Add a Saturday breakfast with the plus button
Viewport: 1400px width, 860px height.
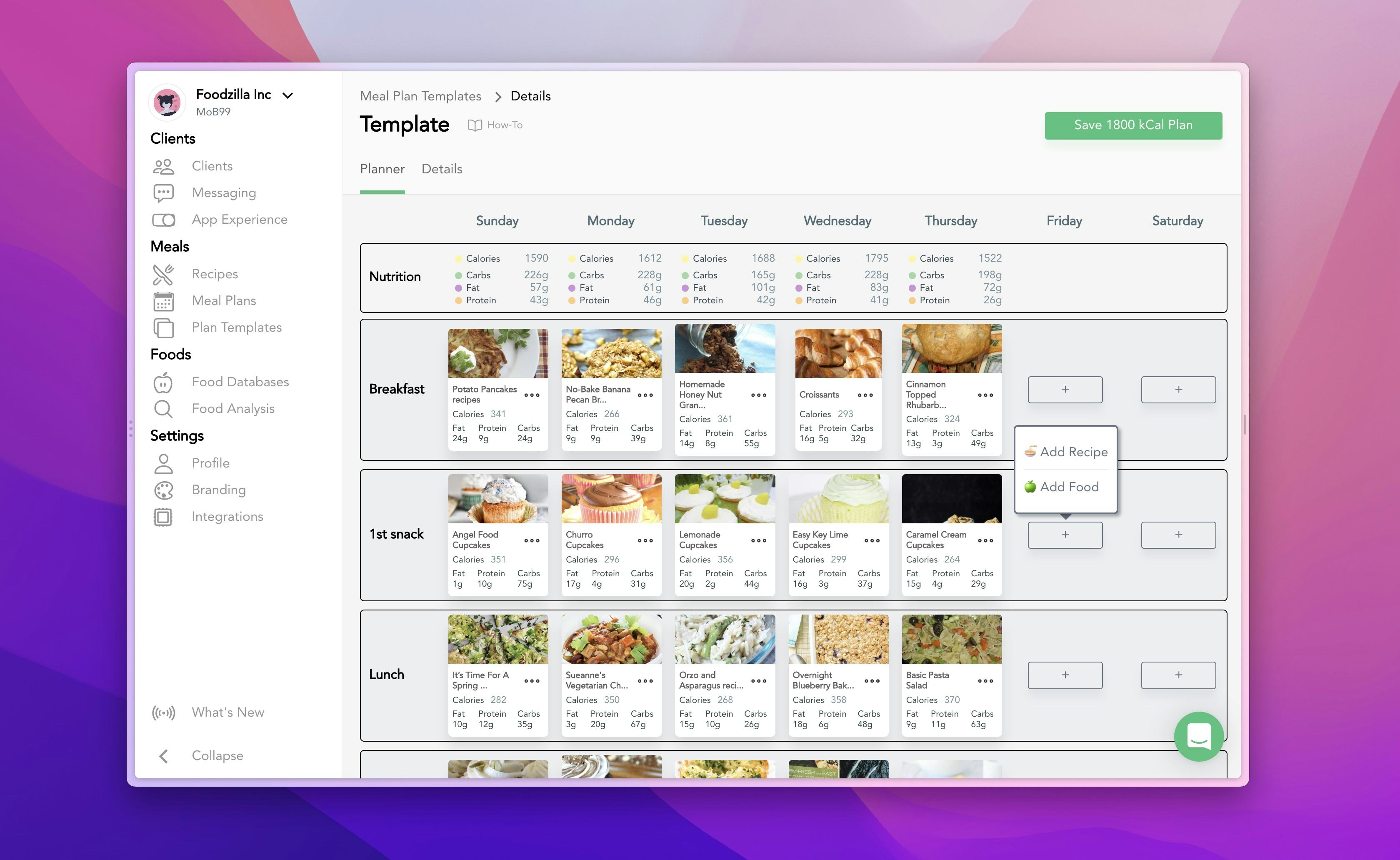tap(1177, 389)
